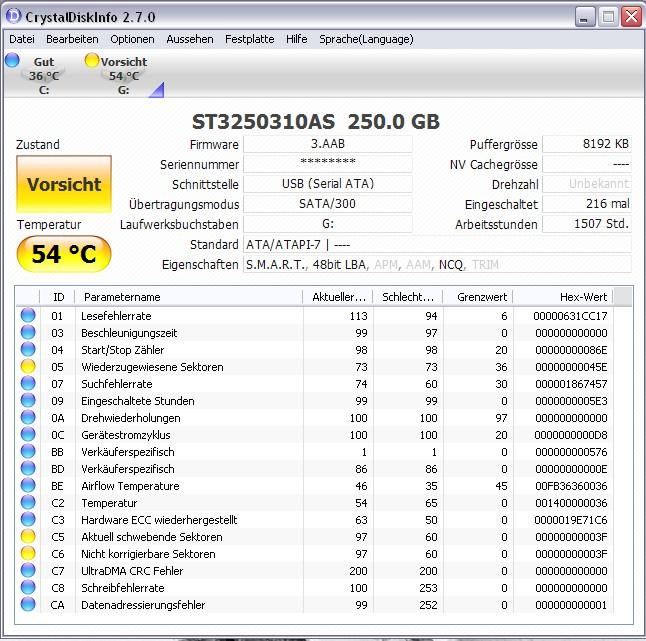This screenshot has height=641, width=646.
Task: Click the Grenzwert column header
Action: [478, 297]
